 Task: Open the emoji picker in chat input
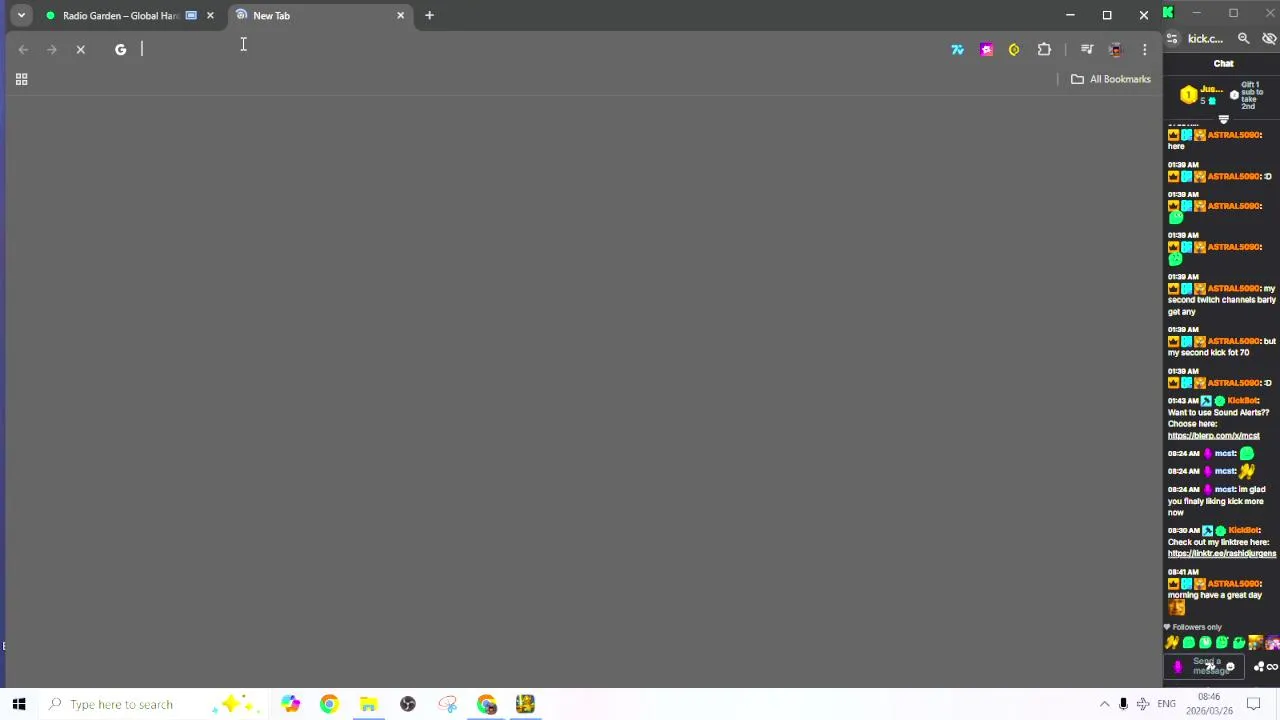point(1230,667)
